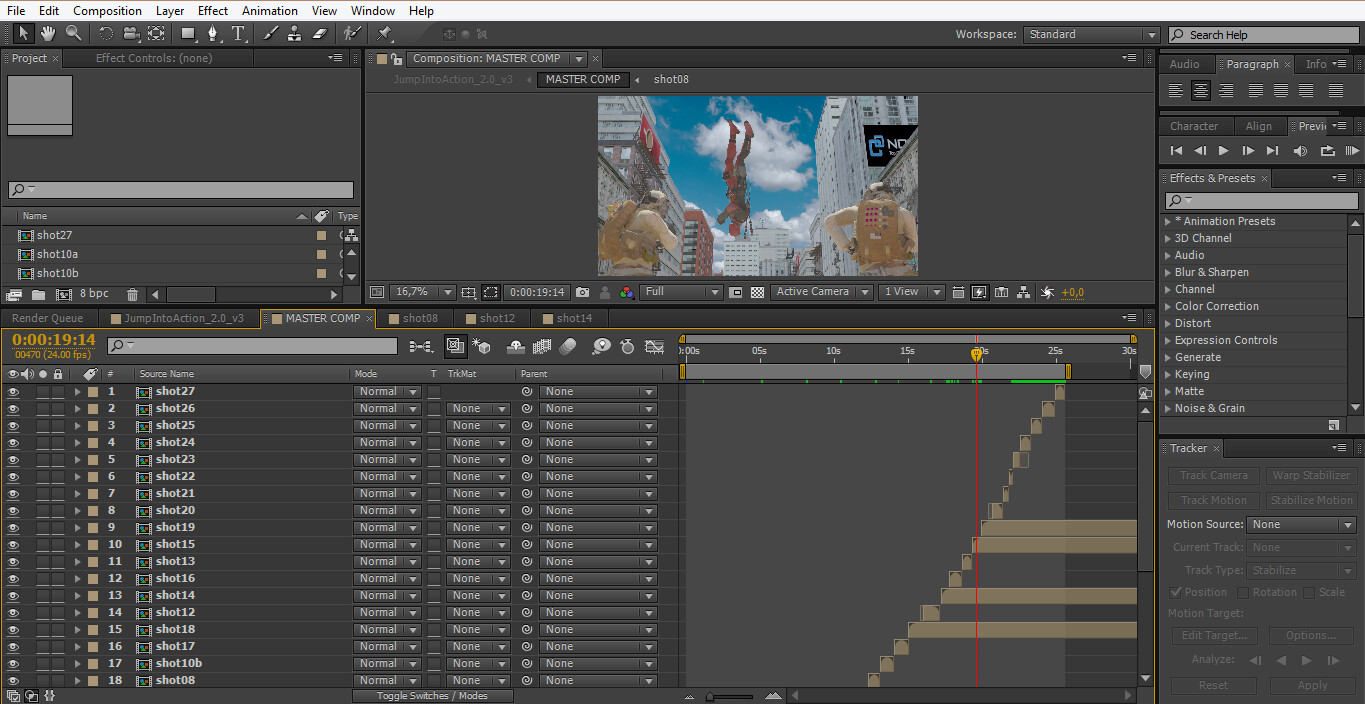Take a snapshot with the camera icon
Image resolution: width=1365 pixels, height=704 pixels.
point(582,292)
